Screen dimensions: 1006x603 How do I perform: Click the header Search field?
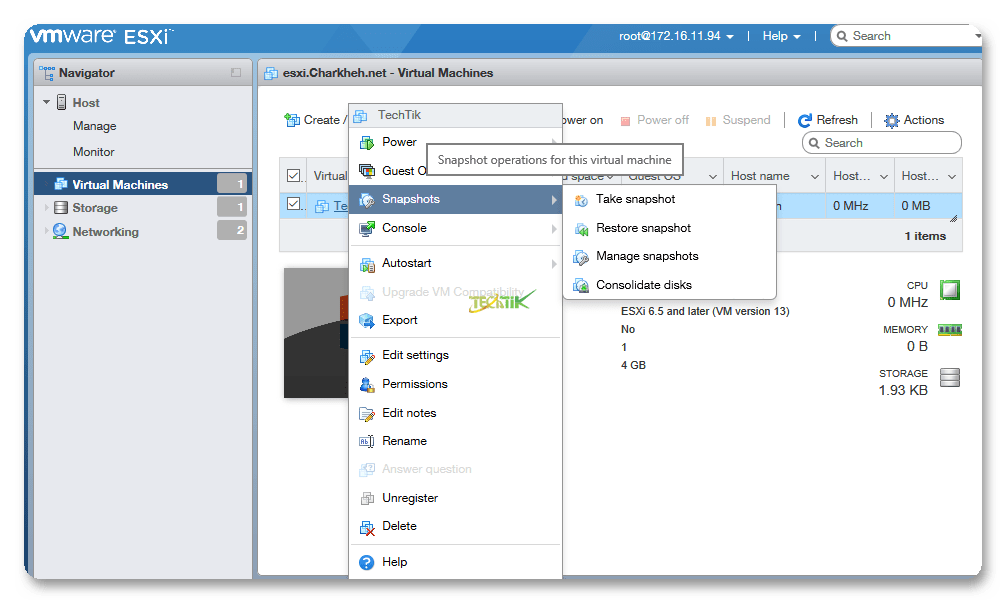coord(906,37)
